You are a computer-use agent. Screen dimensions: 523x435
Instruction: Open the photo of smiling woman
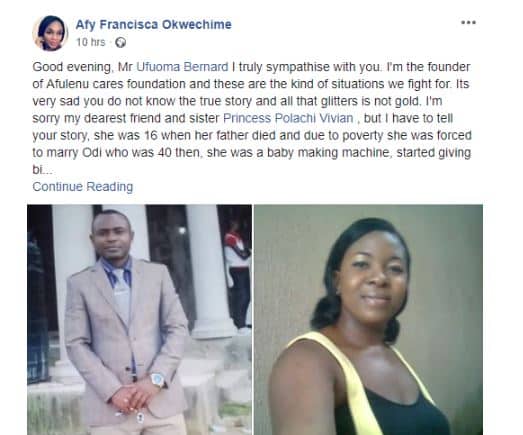coord(368,320)
